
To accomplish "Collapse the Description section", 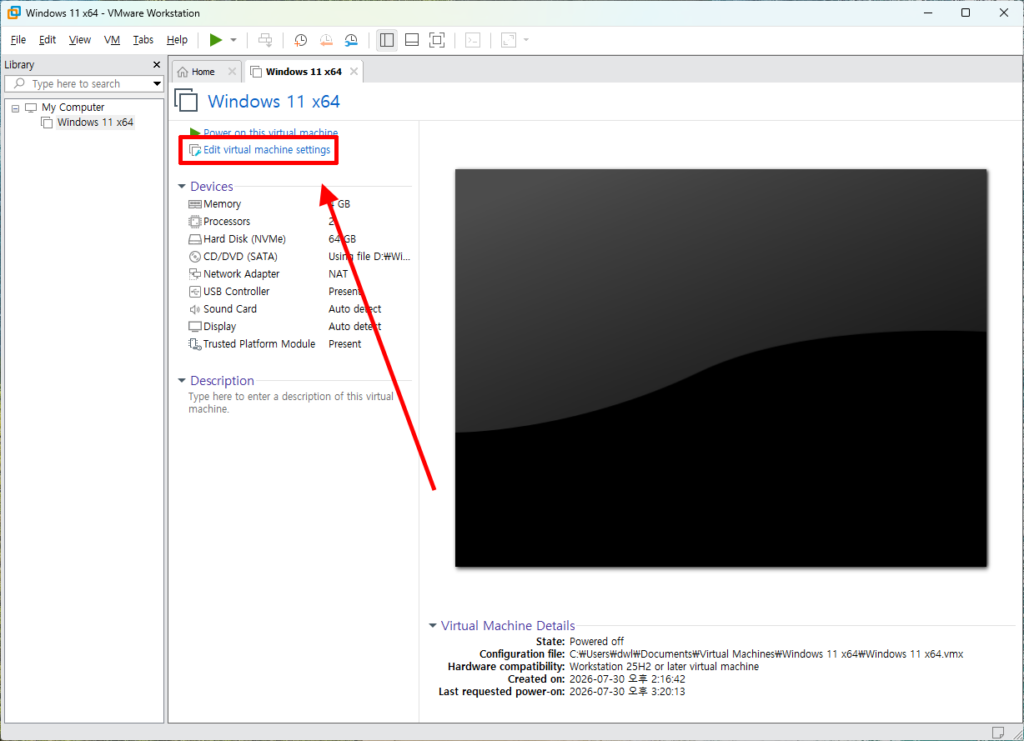I will [182, 381].
